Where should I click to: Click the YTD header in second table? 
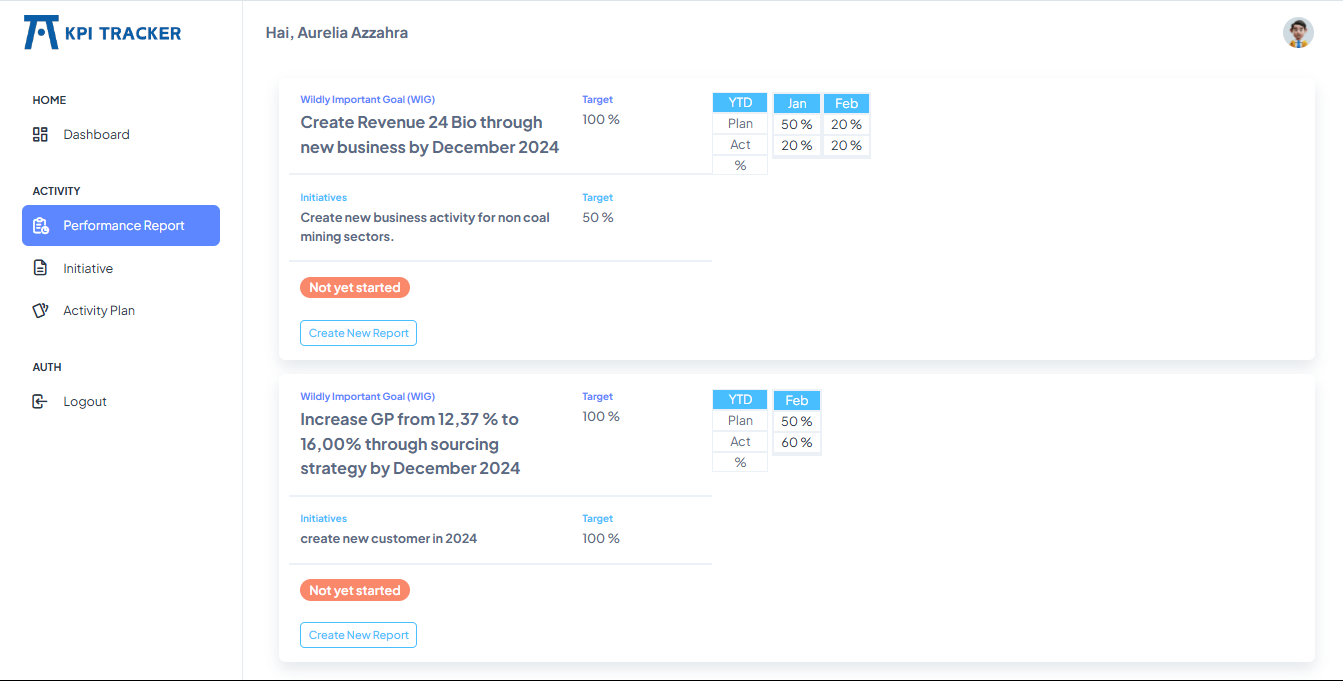coord(740,400)
